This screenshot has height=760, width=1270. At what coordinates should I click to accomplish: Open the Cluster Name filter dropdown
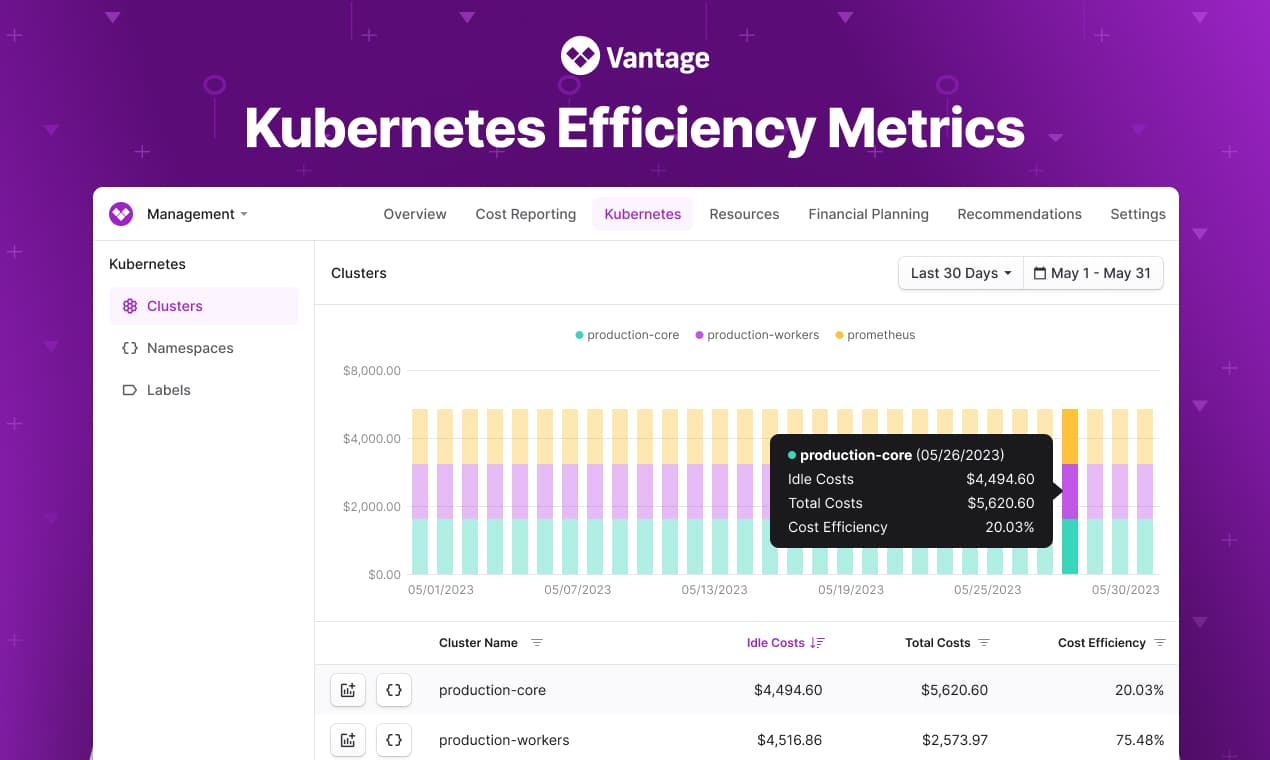coord(537,643)
